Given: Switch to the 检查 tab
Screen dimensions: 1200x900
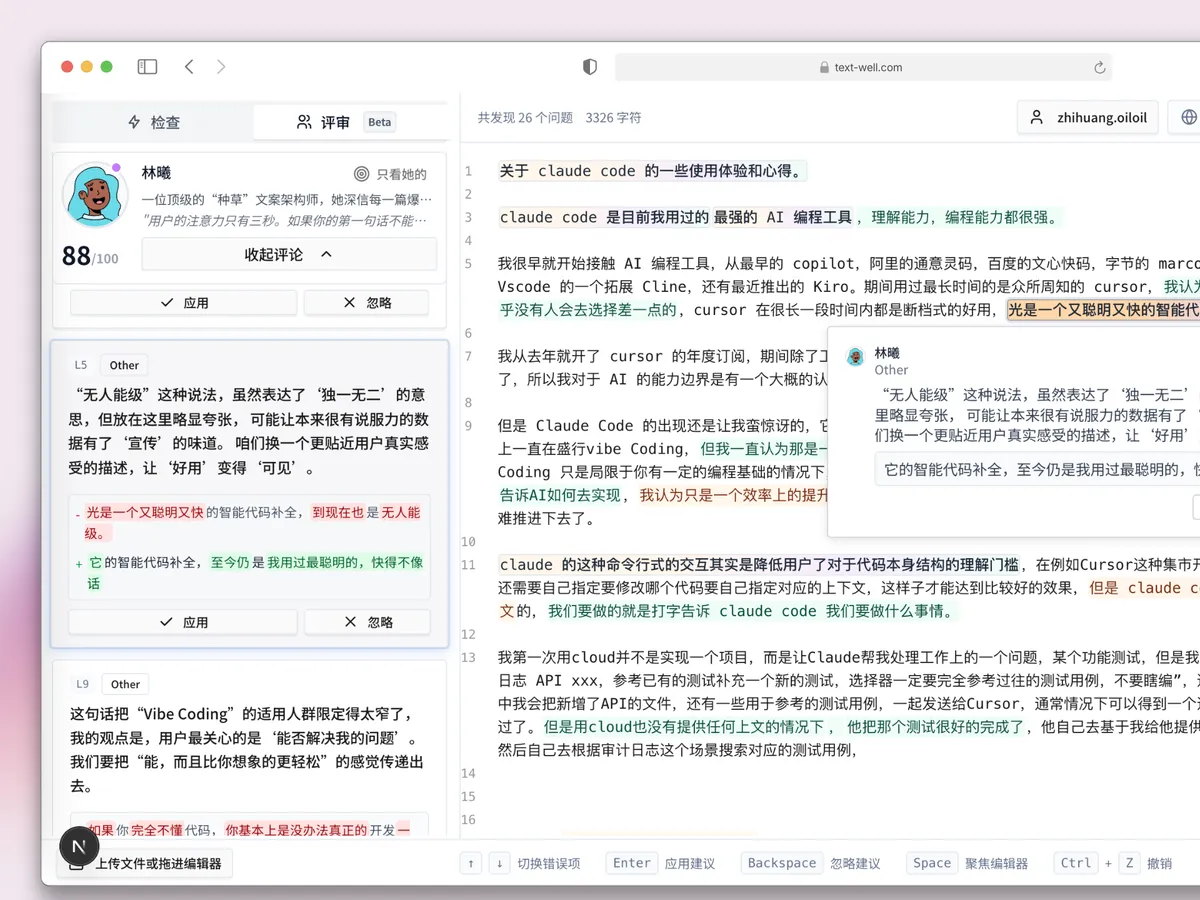Looking at the screenshot, I should (x=155, y=122).
